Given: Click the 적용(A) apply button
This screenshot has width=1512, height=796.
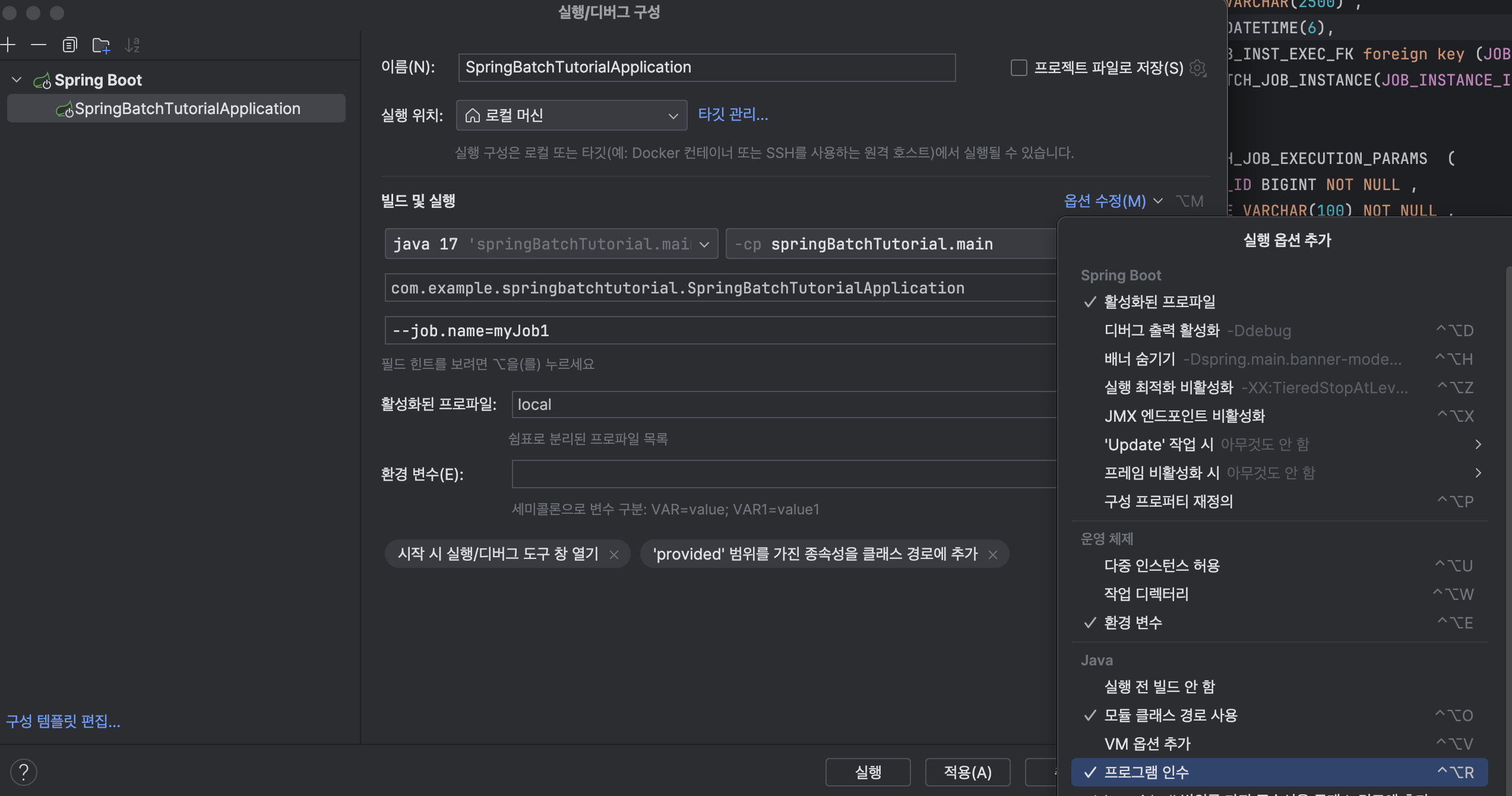Looking at the screenshot, I should [x=967, y=772].
